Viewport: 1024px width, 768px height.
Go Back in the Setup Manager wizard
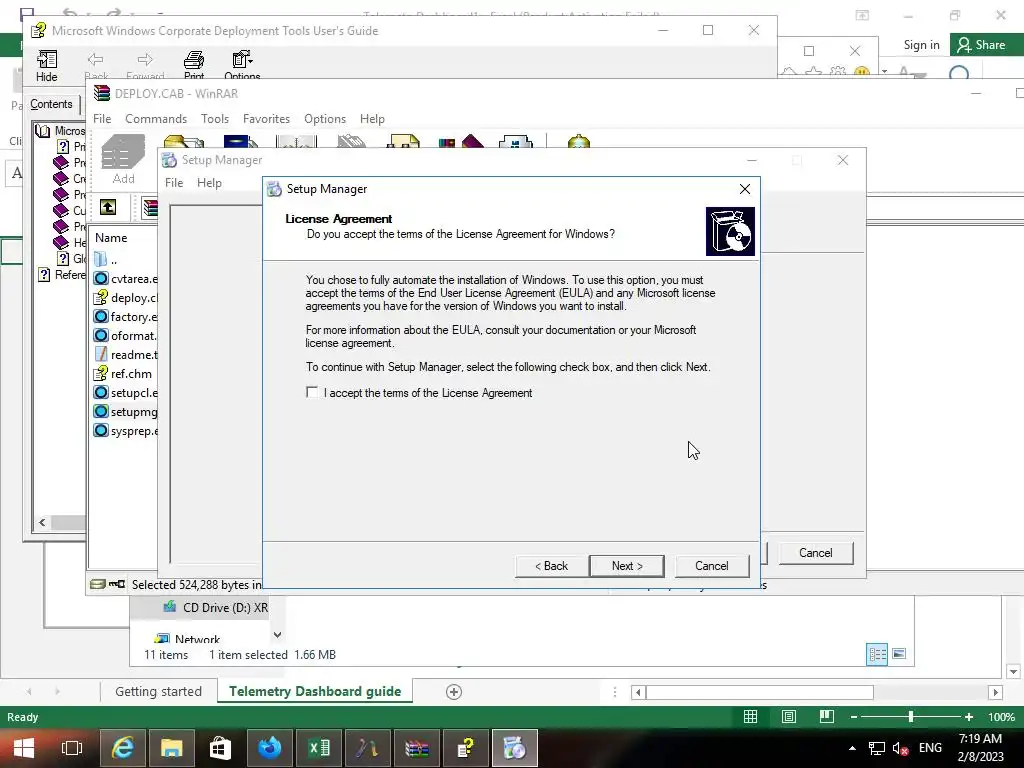(x=552, y=566)
